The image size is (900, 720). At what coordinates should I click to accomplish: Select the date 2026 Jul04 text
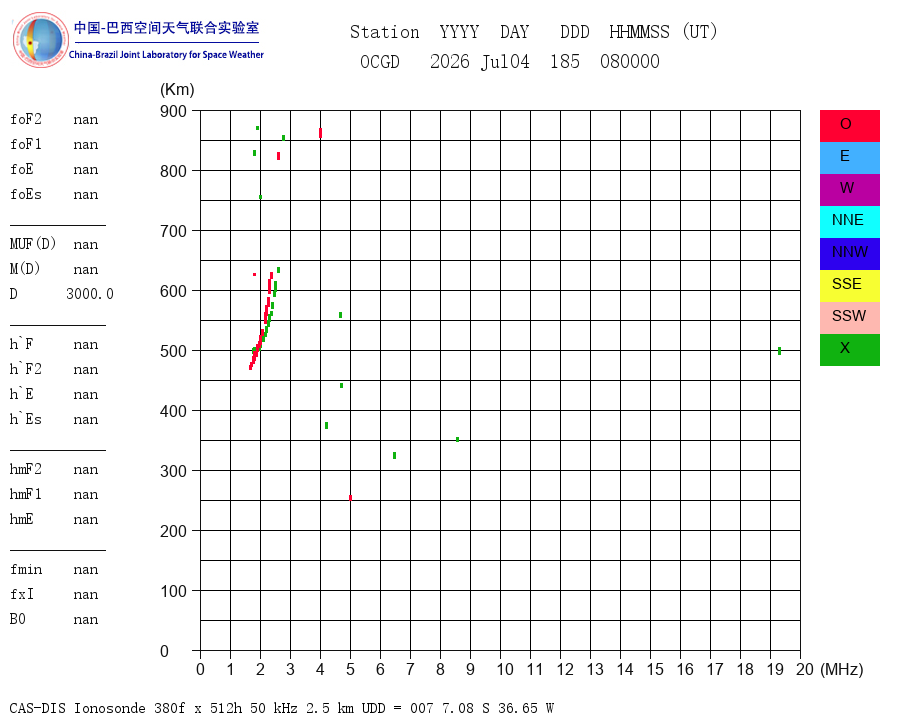(480, 61)
